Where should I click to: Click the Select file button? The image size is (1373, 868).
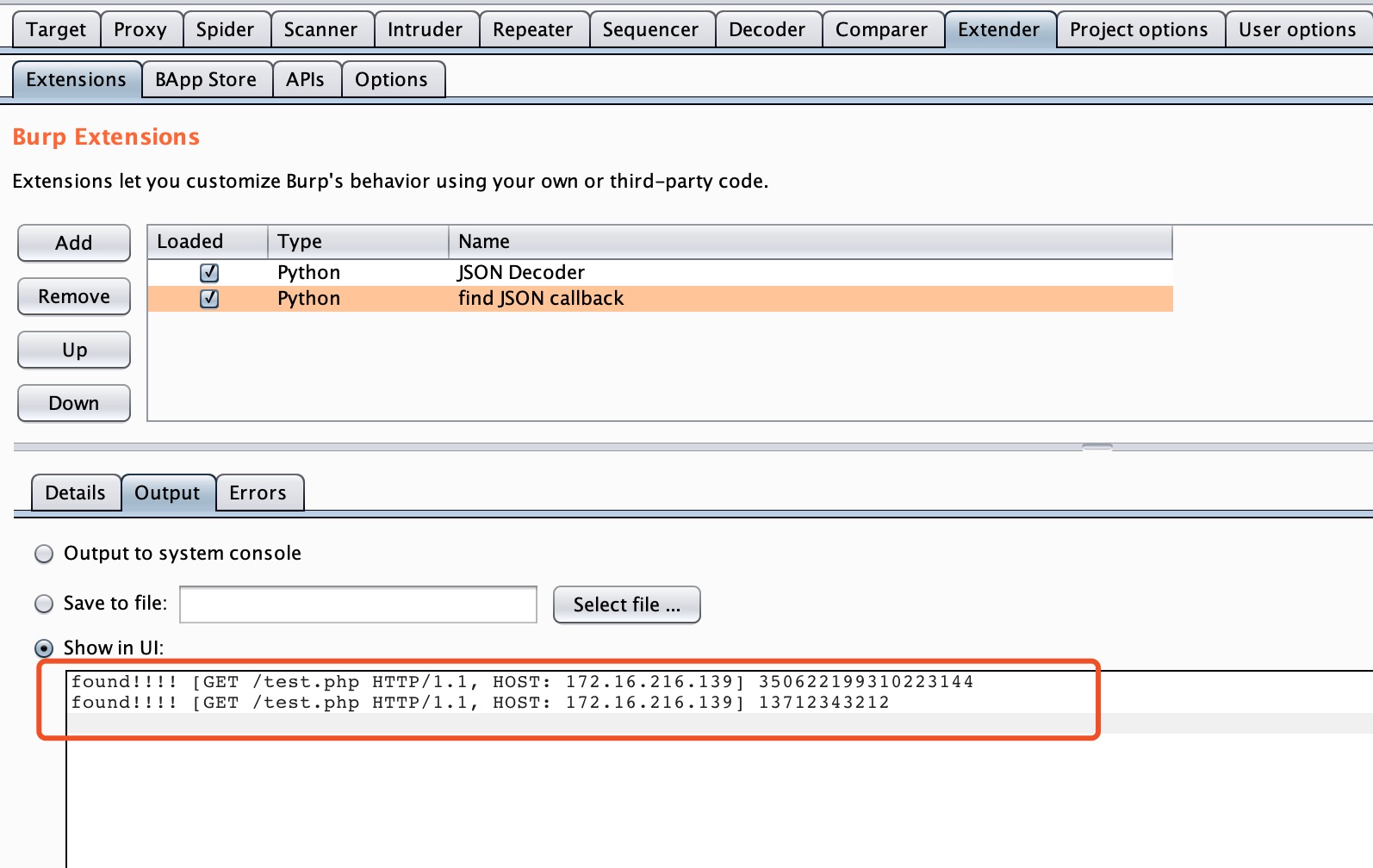click(626, 604)
